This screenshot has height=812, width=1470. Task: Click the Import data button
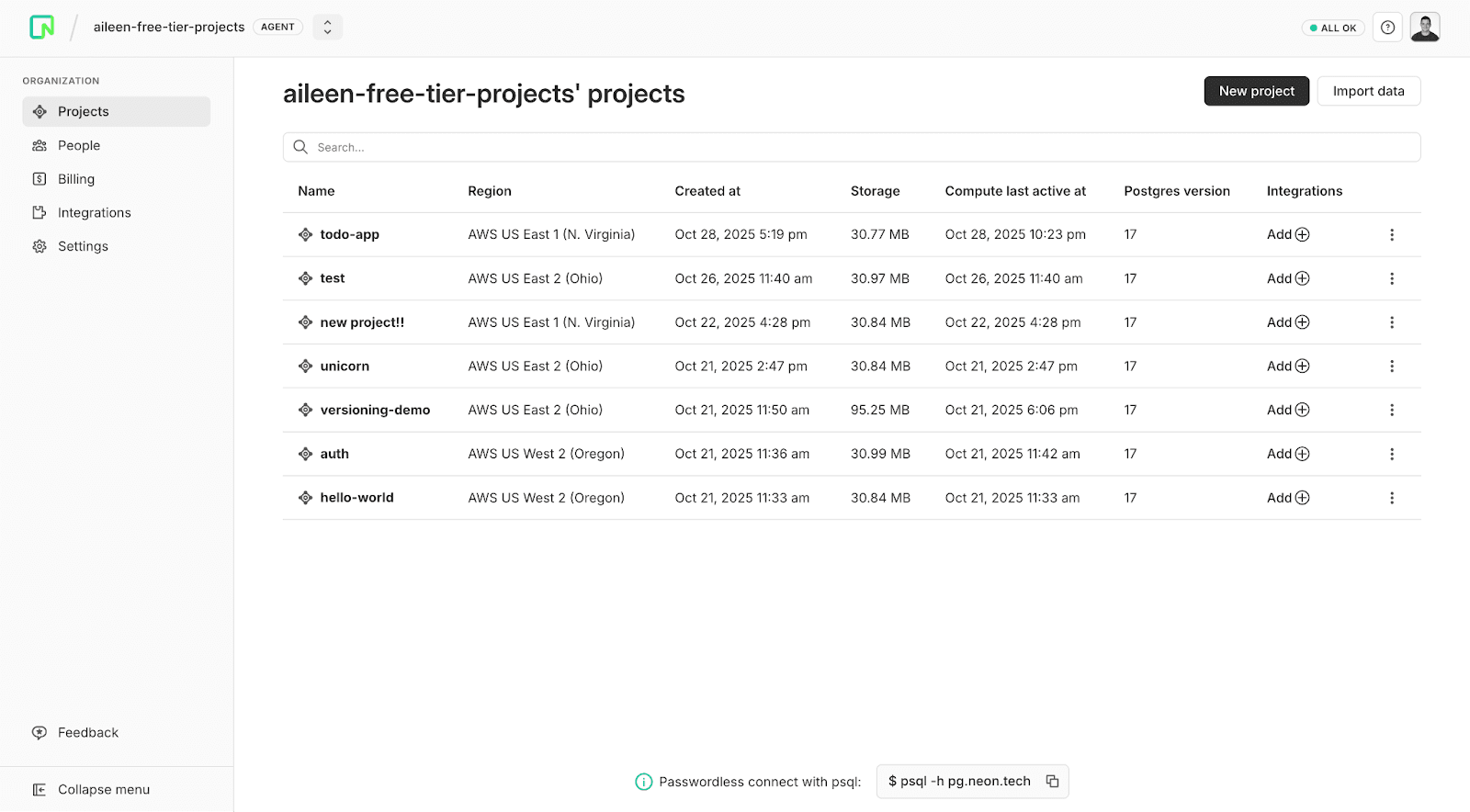[x=1368, y=91]
